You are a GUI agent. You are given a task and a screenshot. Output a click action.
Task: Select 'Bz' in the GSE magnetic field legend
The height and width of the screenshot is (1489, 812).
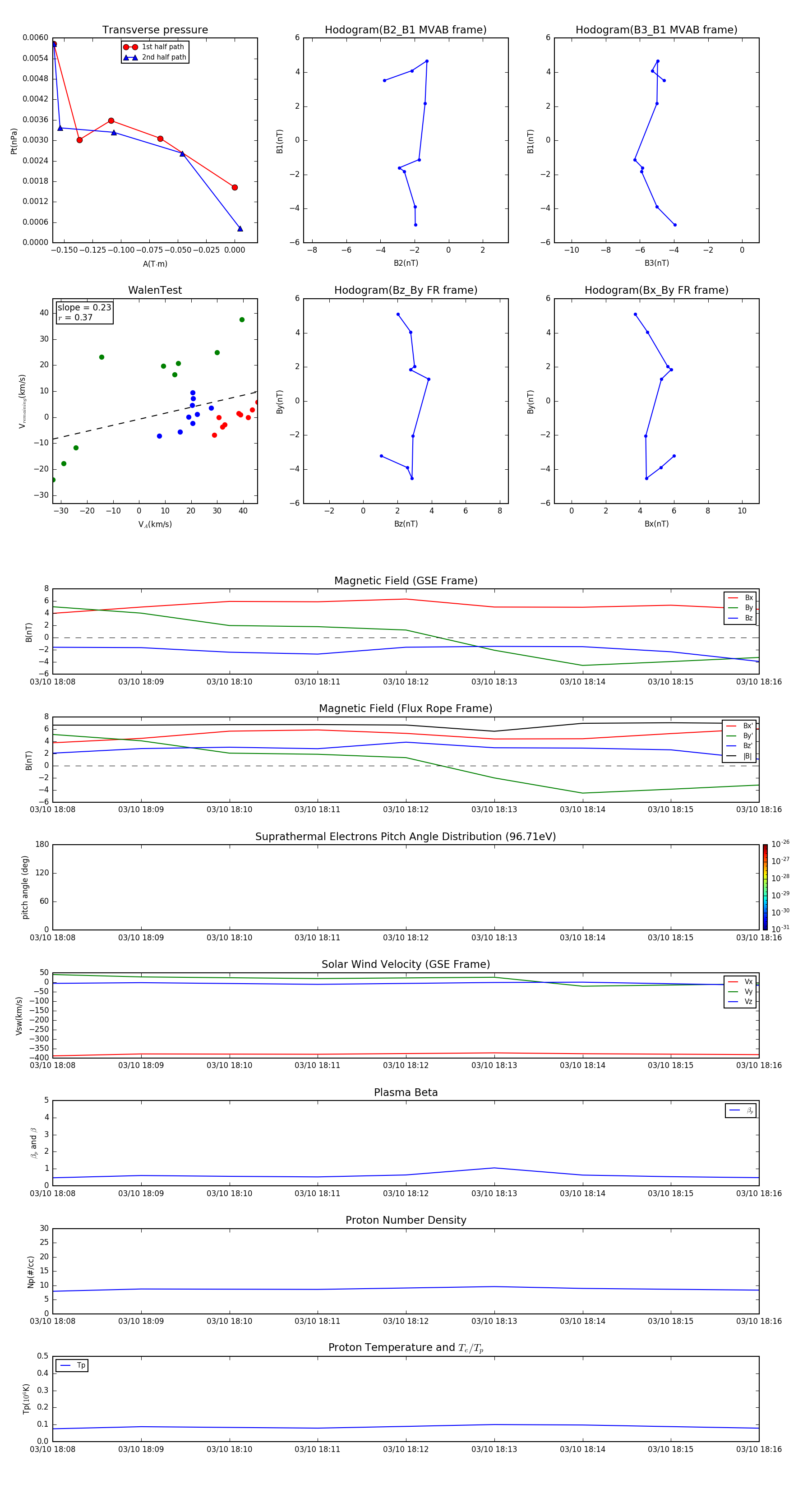coord(740,618)
